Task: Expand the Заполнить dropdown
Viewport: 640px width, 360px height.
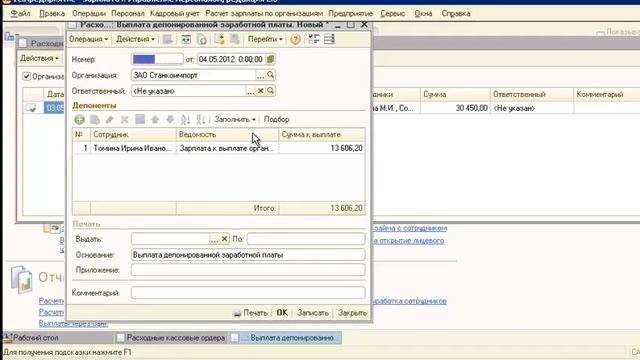Action: click(235, 120)
